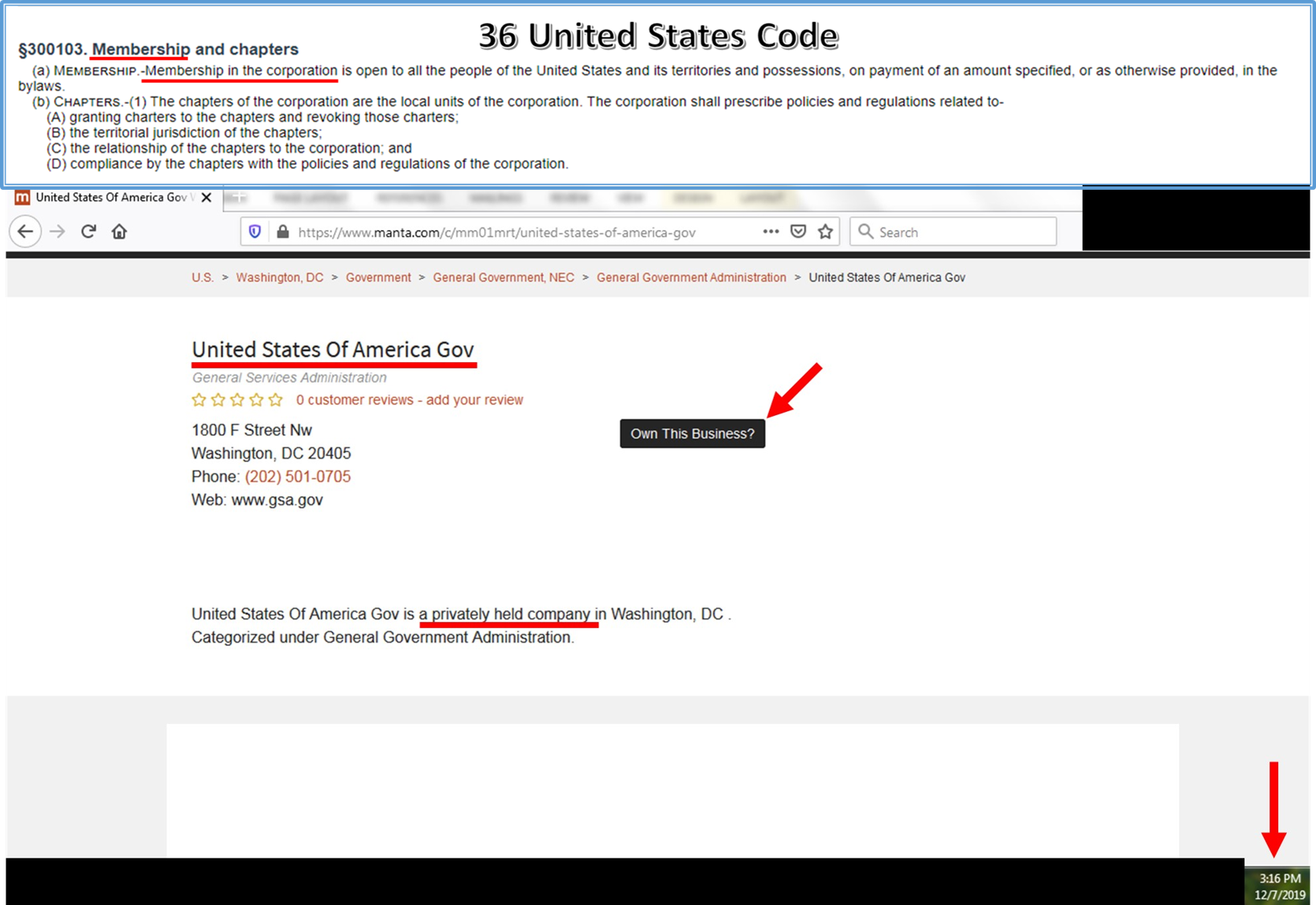Click the United States Of America Gov heading
The height and width of the screenshot is (905, 1316).
[333, 350]
